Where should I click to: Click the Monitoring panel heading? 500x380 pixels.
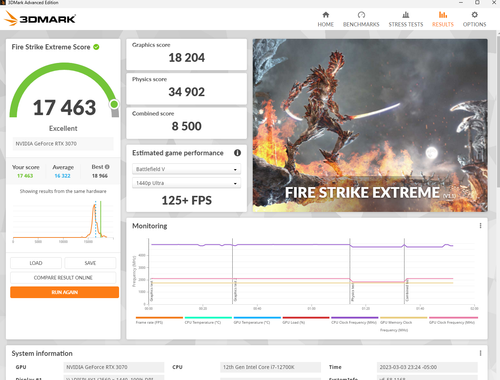click(150, 226)
